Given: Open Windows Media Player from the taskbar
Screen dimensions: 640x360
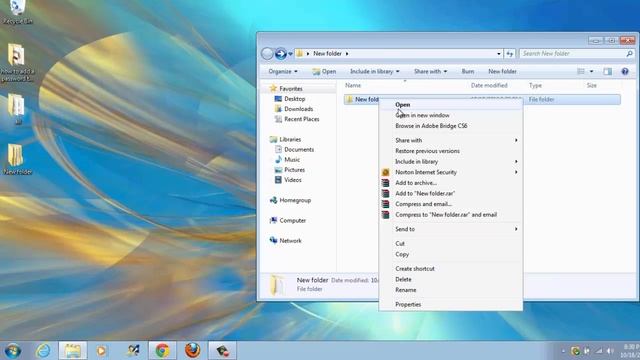Looking at the screenshot, I should [x=102, y=351].
